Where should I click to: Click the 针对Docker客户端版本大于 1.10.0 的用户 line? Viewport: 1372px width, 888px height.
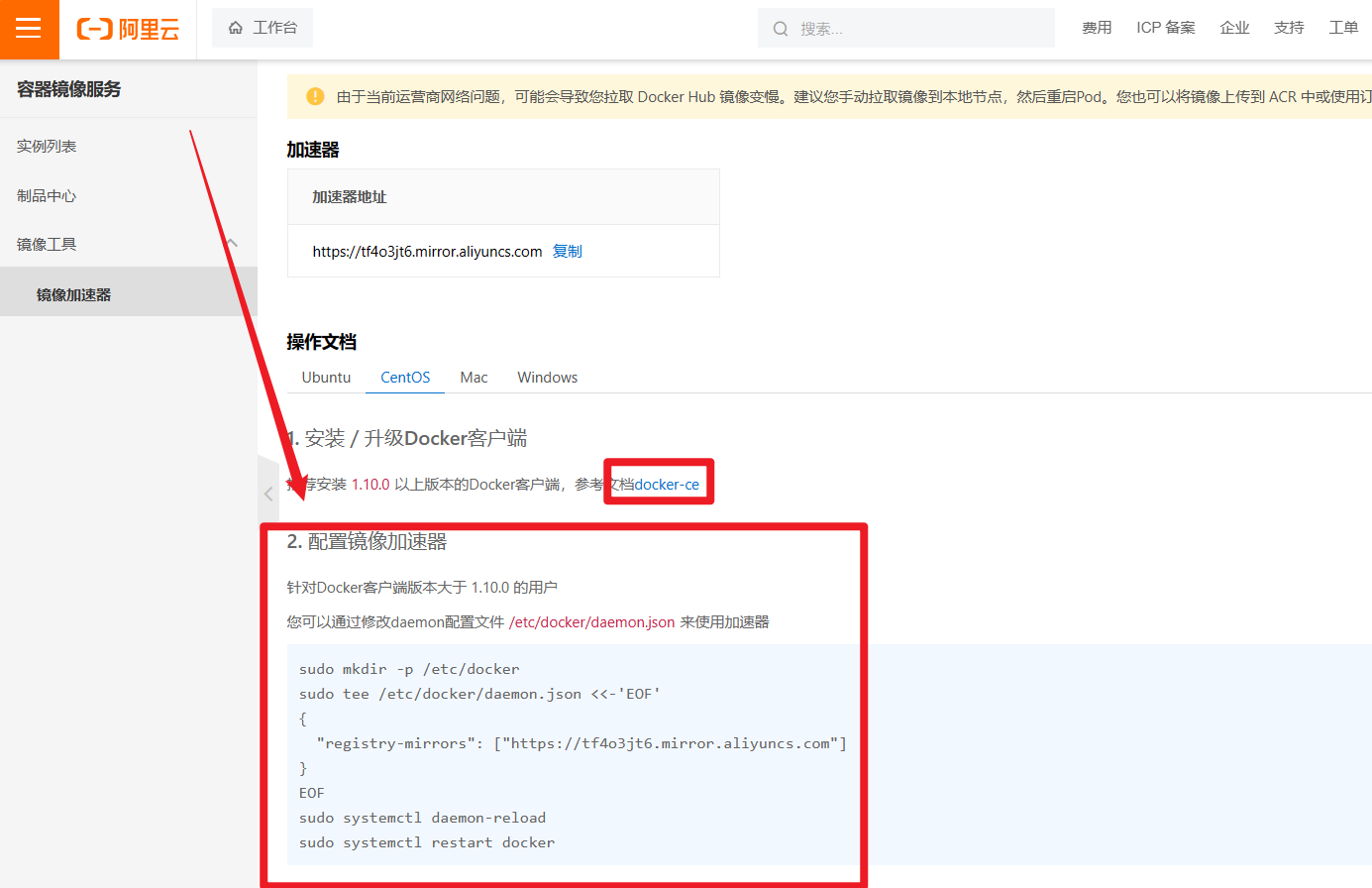(x=422, y=588)
